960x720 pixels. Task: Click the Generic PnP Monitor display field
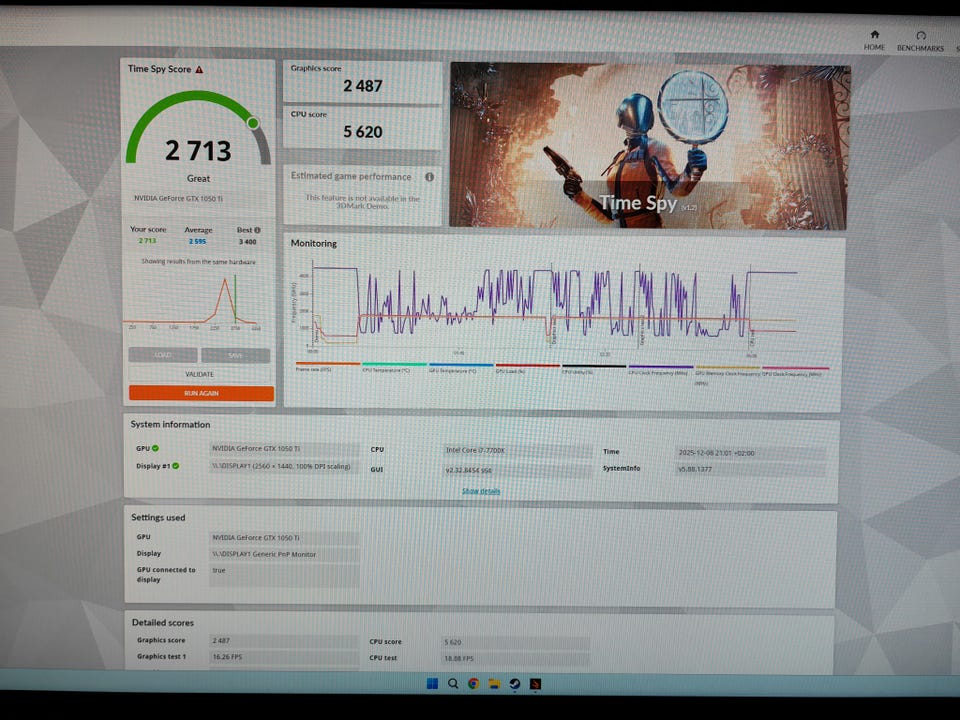coord(284,554)
